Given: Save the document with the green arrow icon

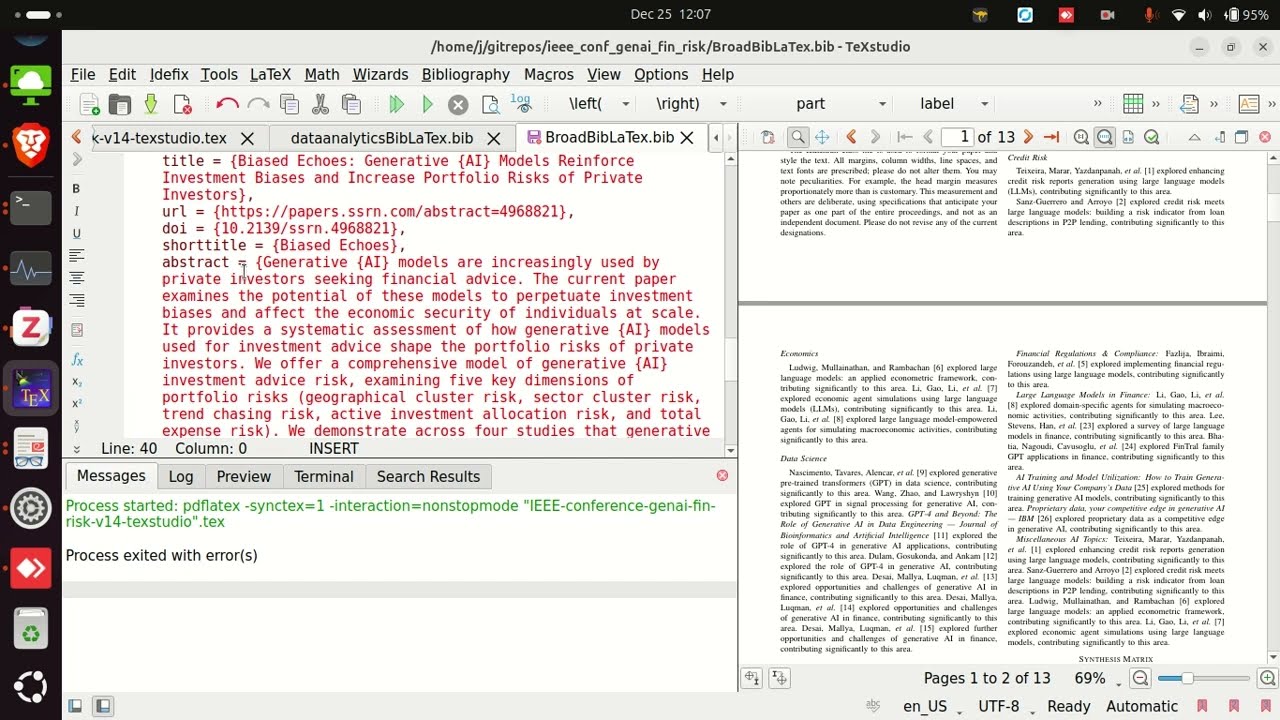Looking at the screenshot, I should [151, 104].
